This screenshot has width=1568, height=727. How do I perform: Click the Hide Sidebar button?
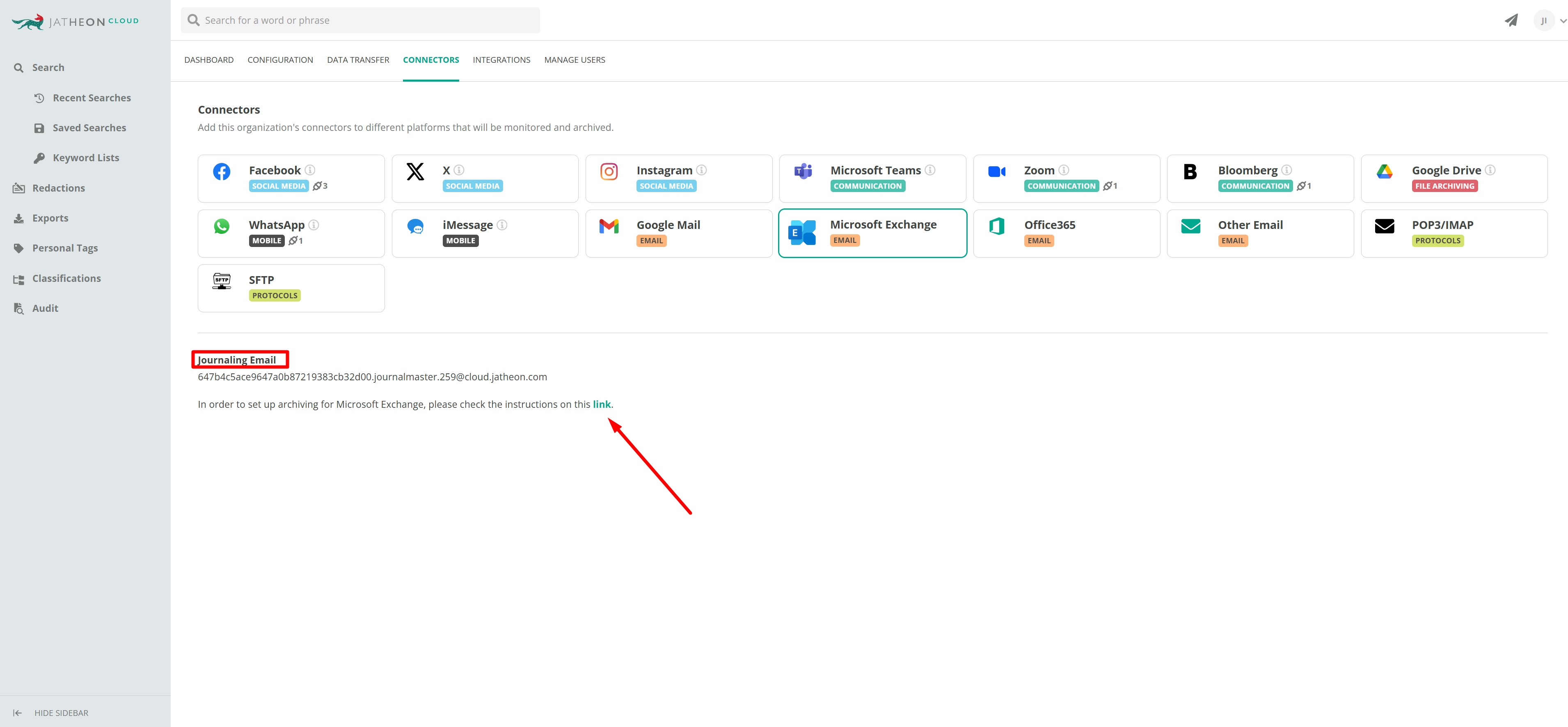(61, 713)
